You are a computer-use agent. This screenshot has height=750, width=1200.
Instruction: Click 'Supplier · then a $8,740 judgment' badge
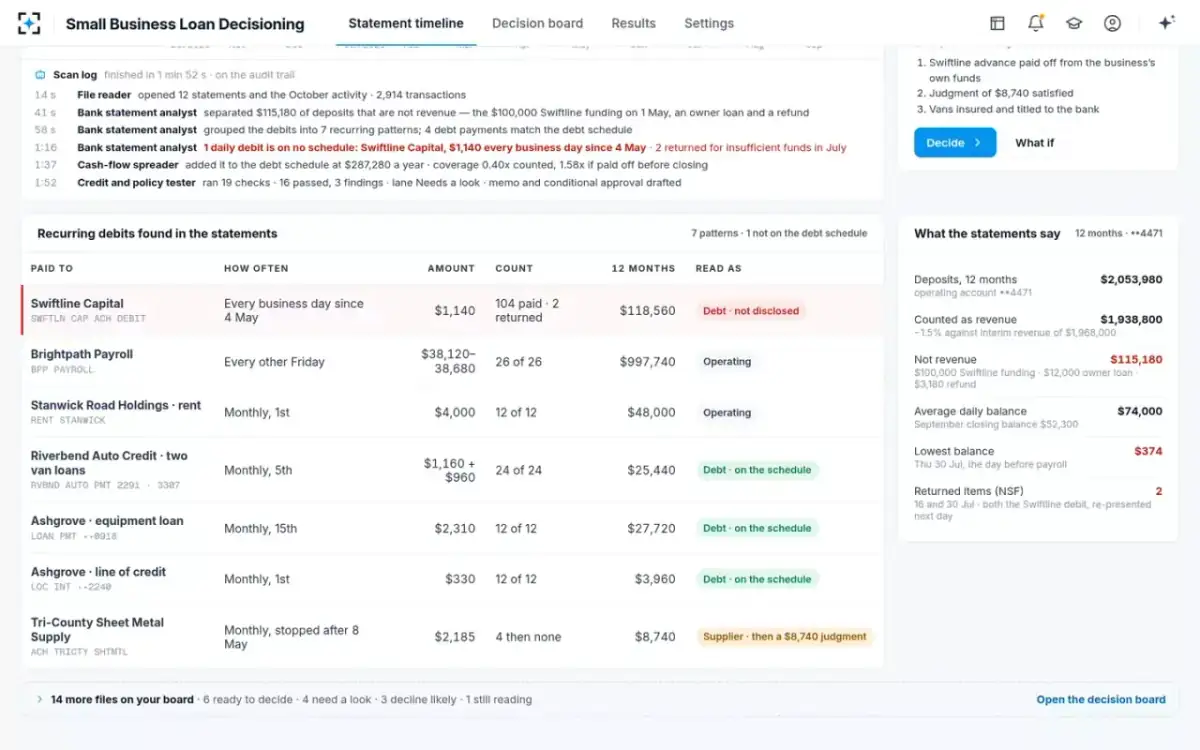(785, 637)
